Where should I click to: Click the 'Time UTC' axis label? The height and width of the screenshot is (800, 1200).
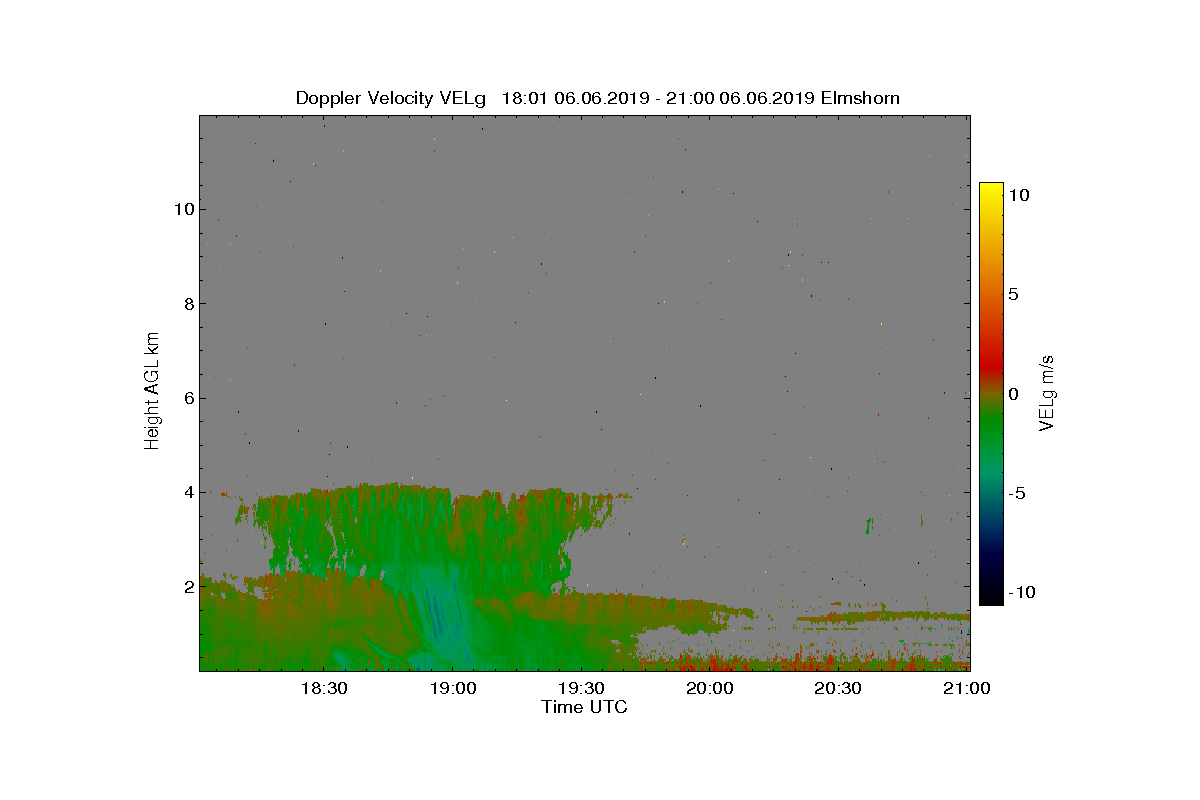585,707
